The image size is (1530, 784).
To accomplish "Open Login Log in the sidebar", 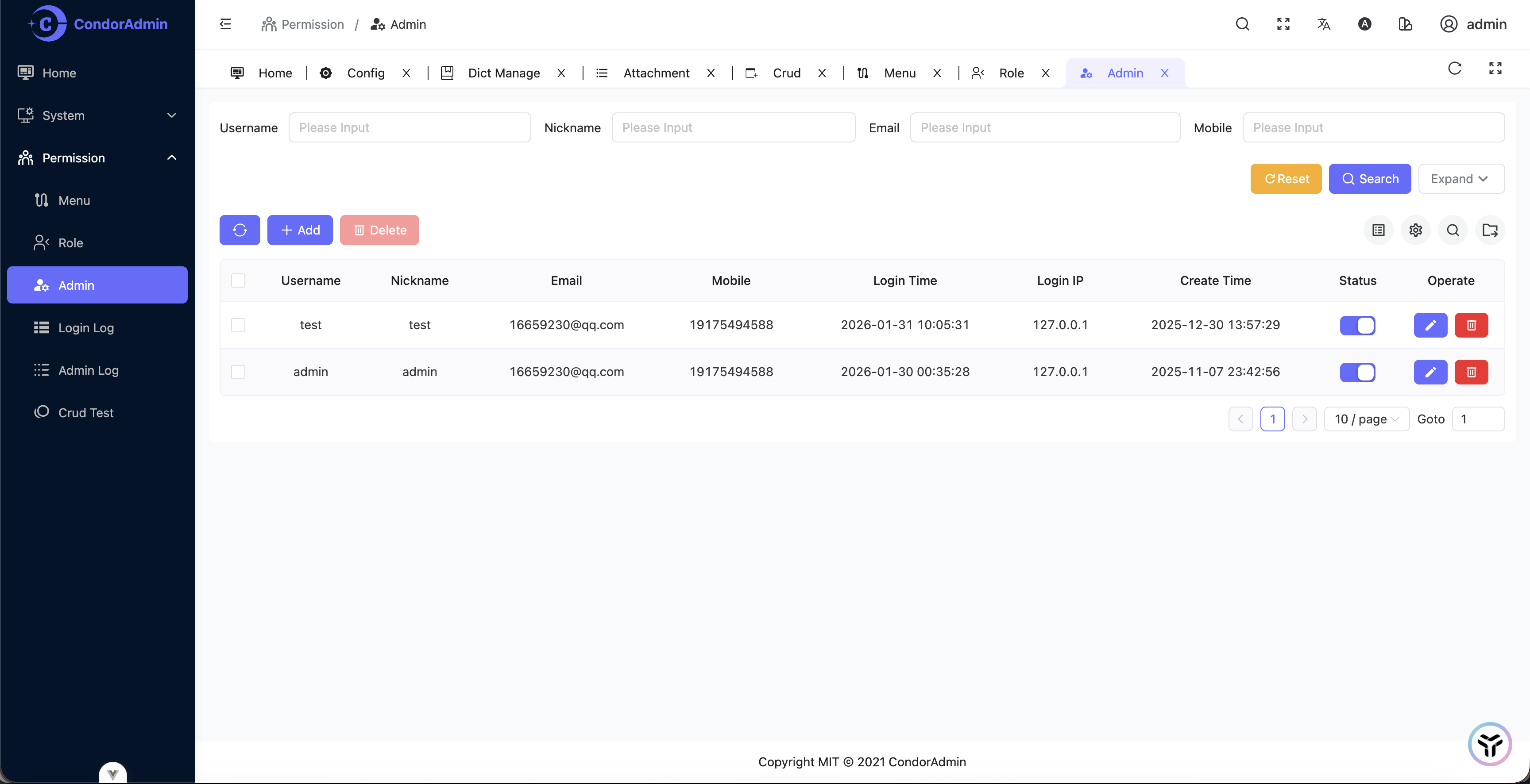I will 86,328.
